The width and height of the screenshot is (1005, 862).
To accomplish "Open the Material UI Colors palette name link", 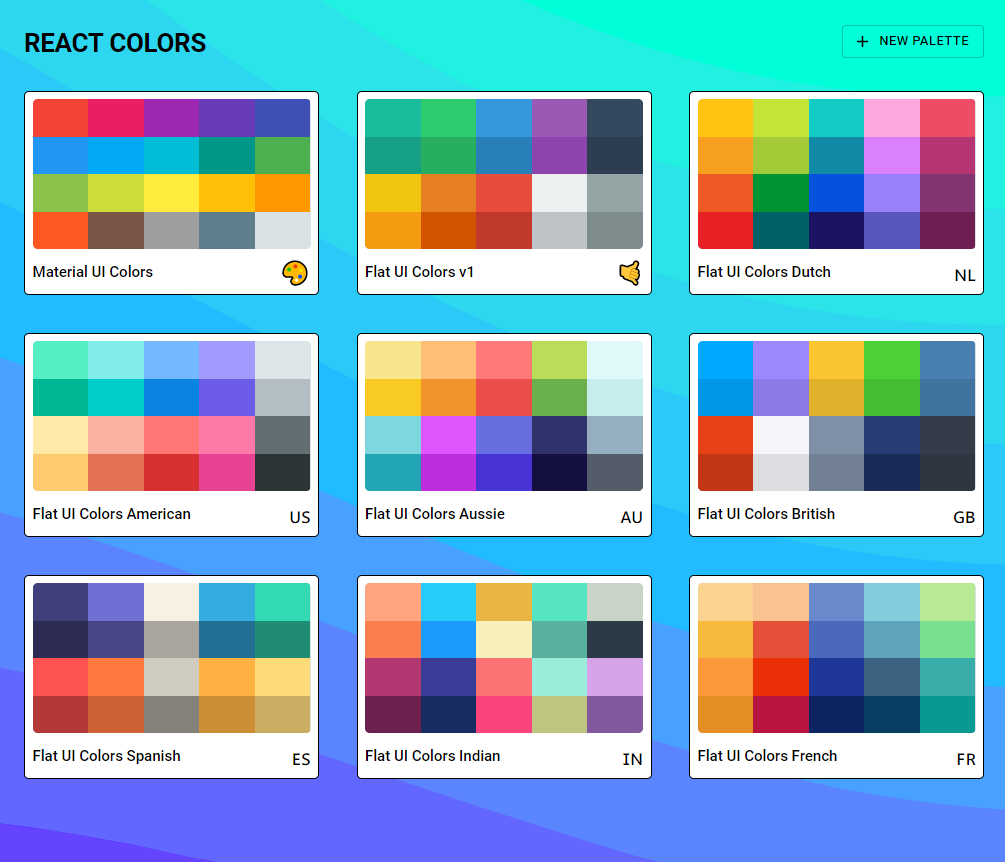I will click(x=93, y=271).
